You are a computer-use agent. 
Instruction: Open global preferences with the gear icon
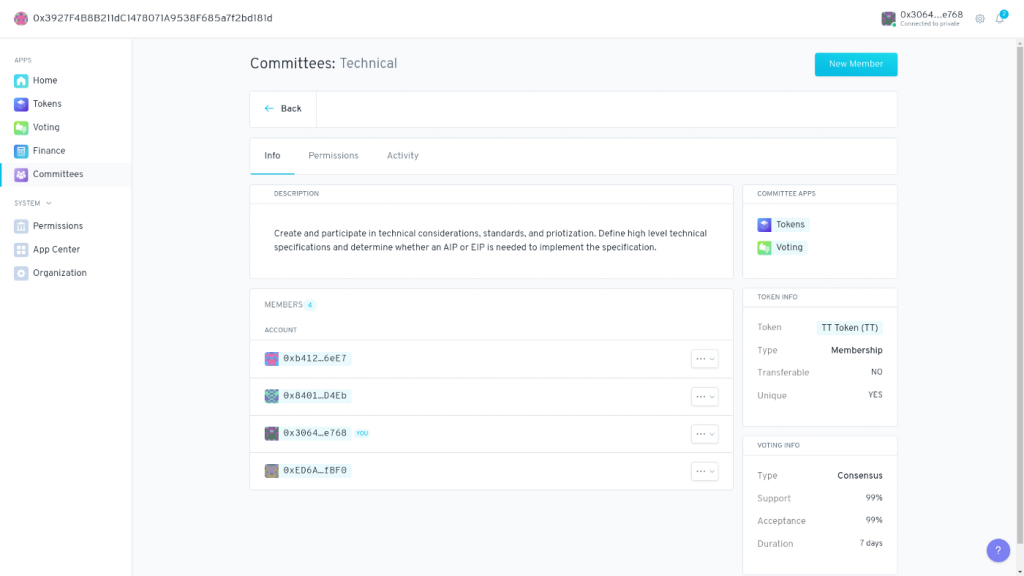[x=980, y=19]
